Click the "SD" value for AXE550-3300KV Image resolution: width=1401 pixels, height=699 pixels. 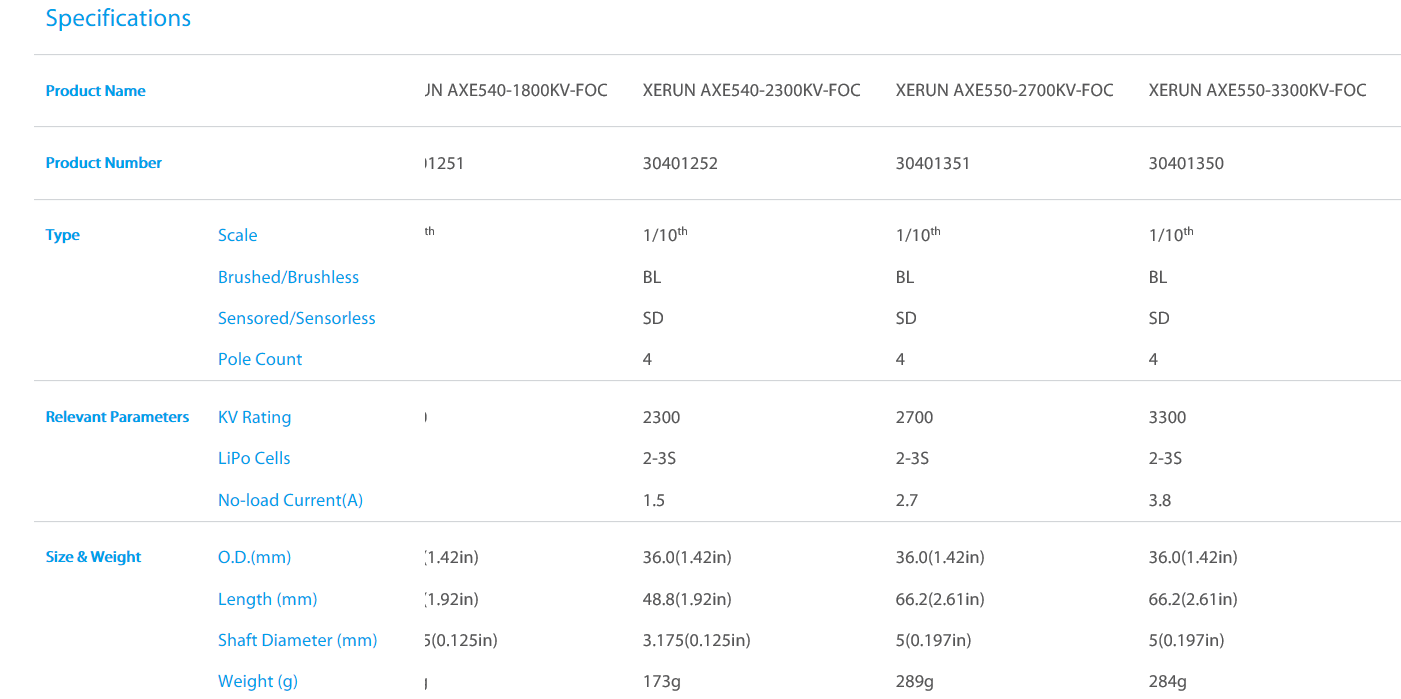1159,318
